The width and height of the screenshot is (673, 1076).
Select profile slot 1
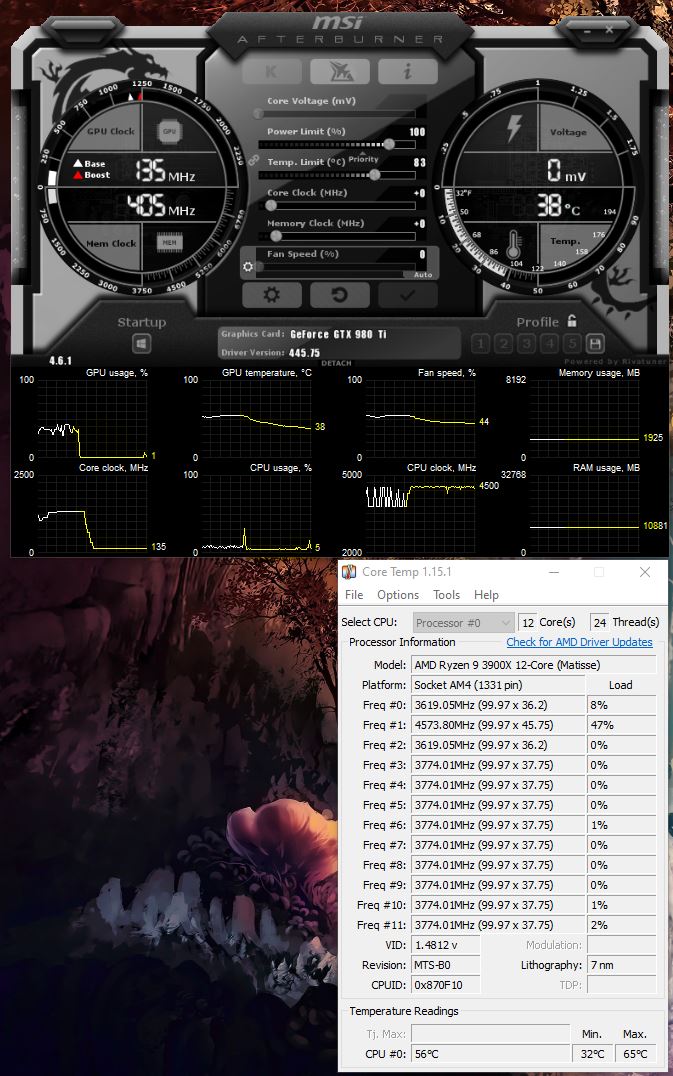point(480,344)
